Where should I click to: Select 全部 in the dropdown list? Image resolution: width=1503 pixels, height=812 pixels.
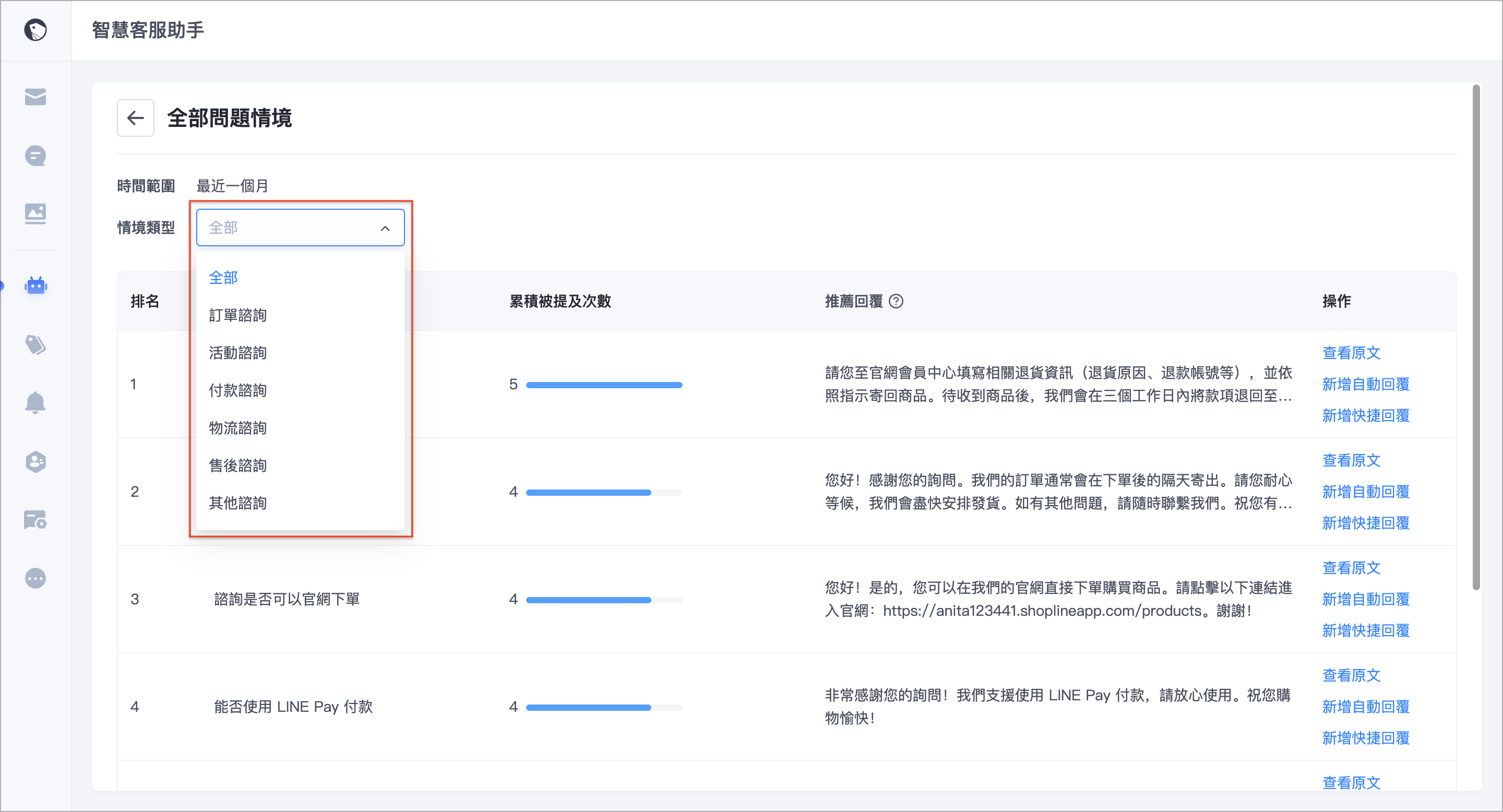coord(301,278)
